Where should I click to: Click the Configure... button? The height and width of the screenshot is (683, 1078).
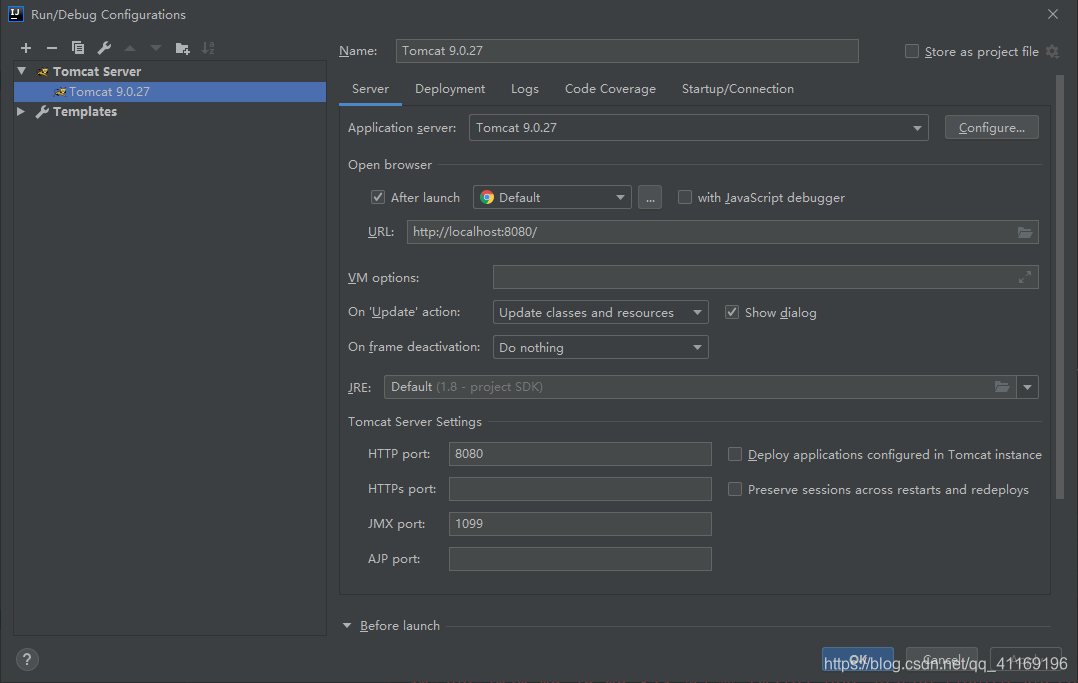(x=991, y=127)
